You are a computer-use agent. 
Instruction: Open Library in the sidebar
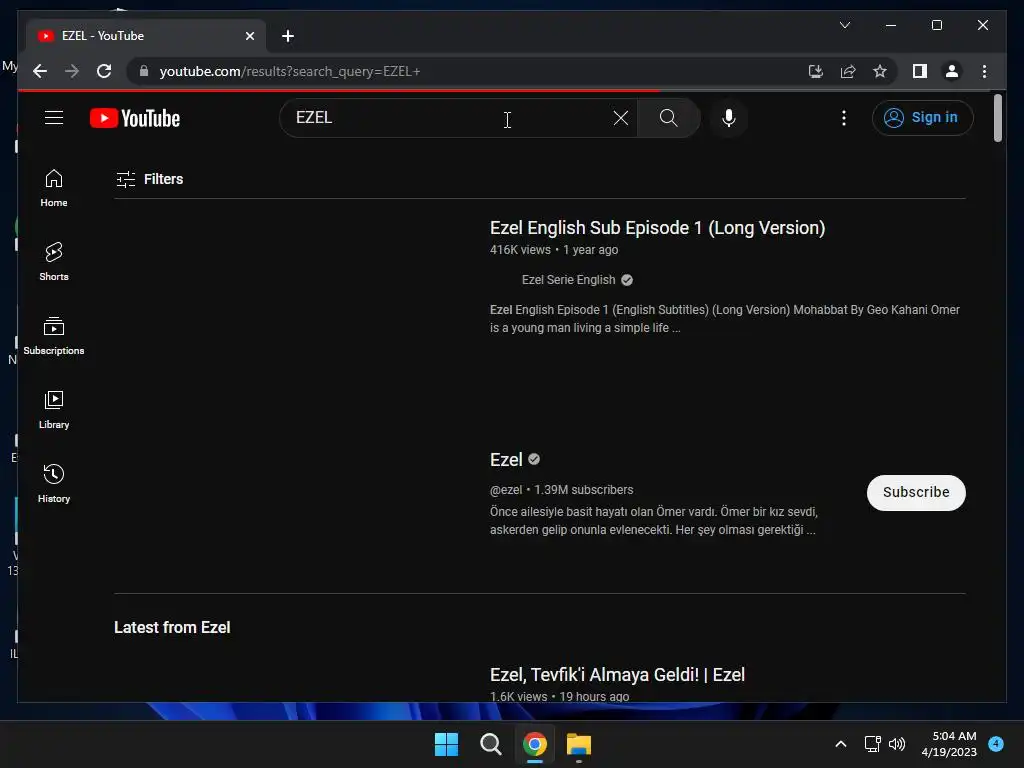click(x=54, y=410)
